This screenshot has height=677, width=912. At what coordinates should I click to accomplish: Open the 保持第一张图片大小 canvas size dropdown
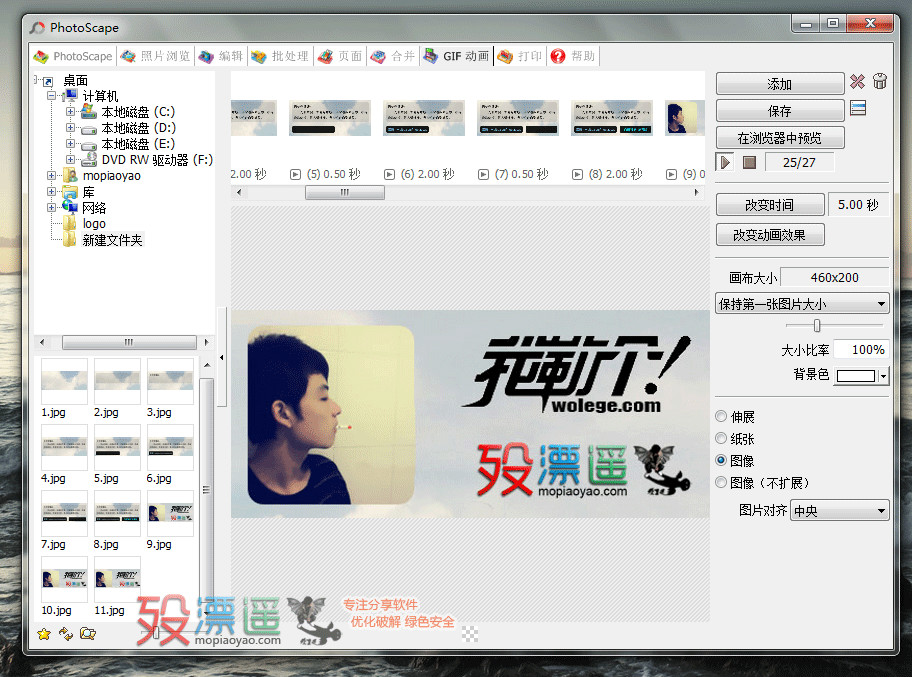802,304
